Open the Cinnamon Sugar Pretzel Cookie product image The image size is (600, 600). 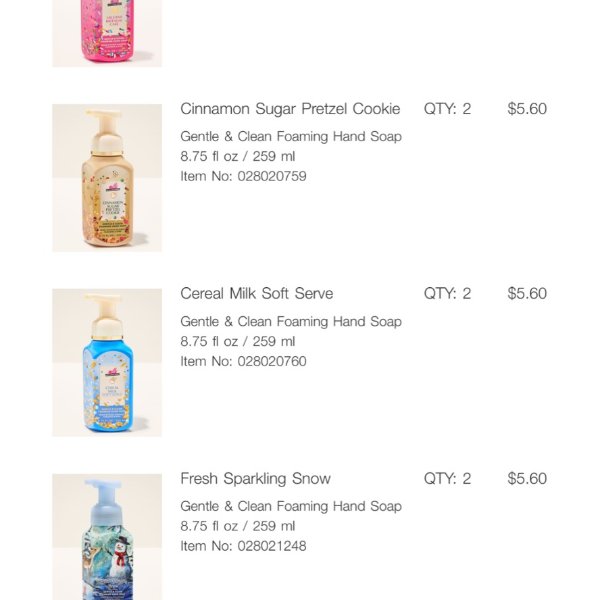coord(107,178)
